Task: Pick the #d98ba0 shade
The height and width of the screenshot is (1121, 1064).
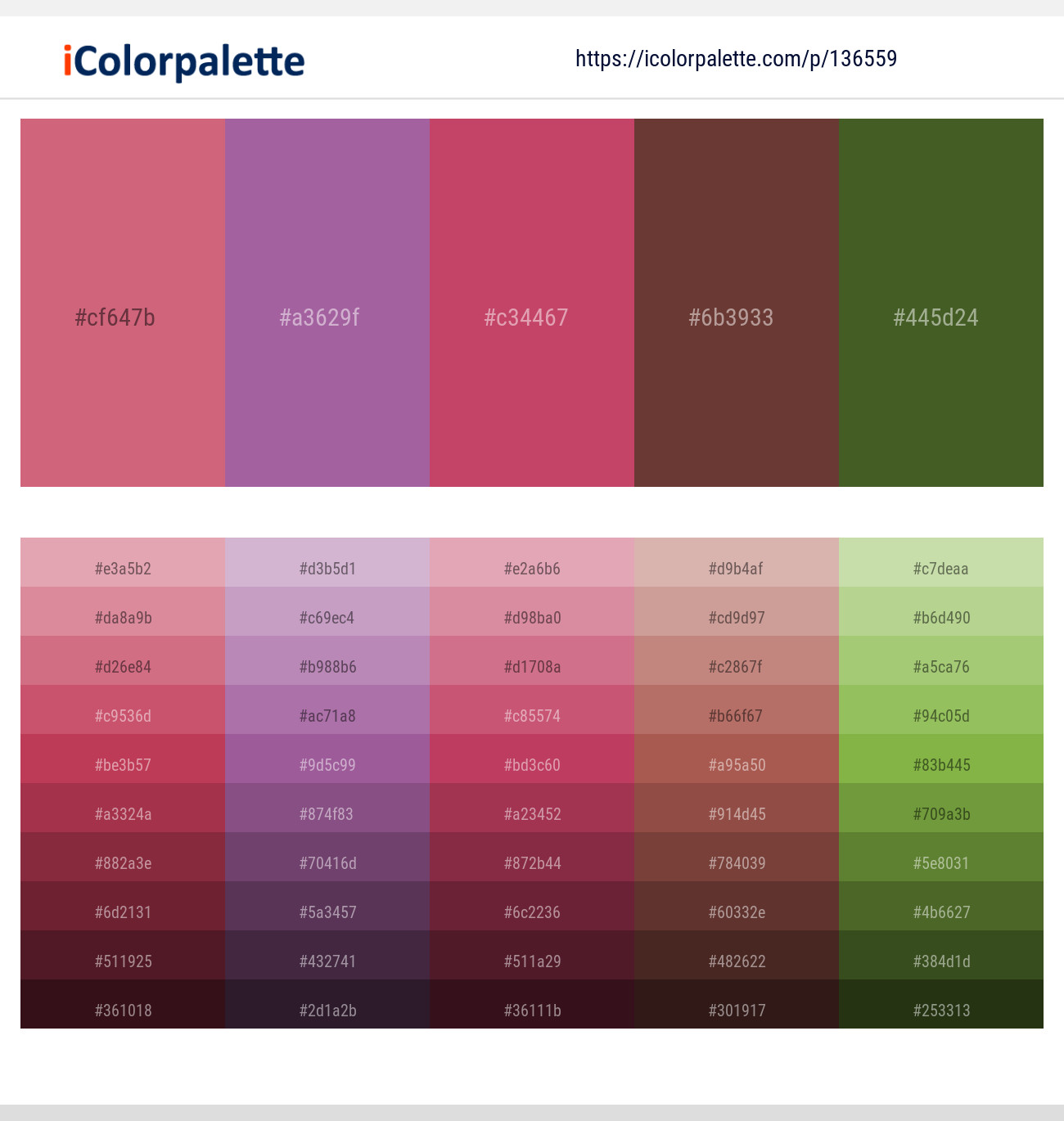Action: (532, 611)
